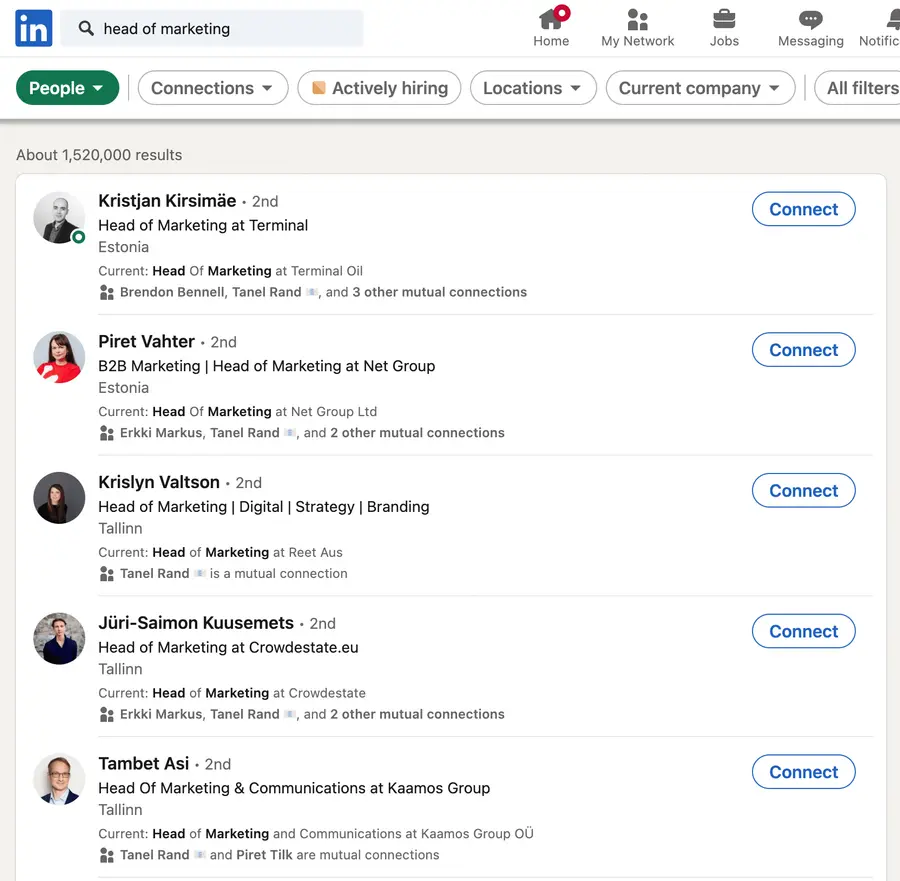Viewport: 900px width, 881px height.
Task: Enable the Actively hiring filter
Action: [379, 88]
